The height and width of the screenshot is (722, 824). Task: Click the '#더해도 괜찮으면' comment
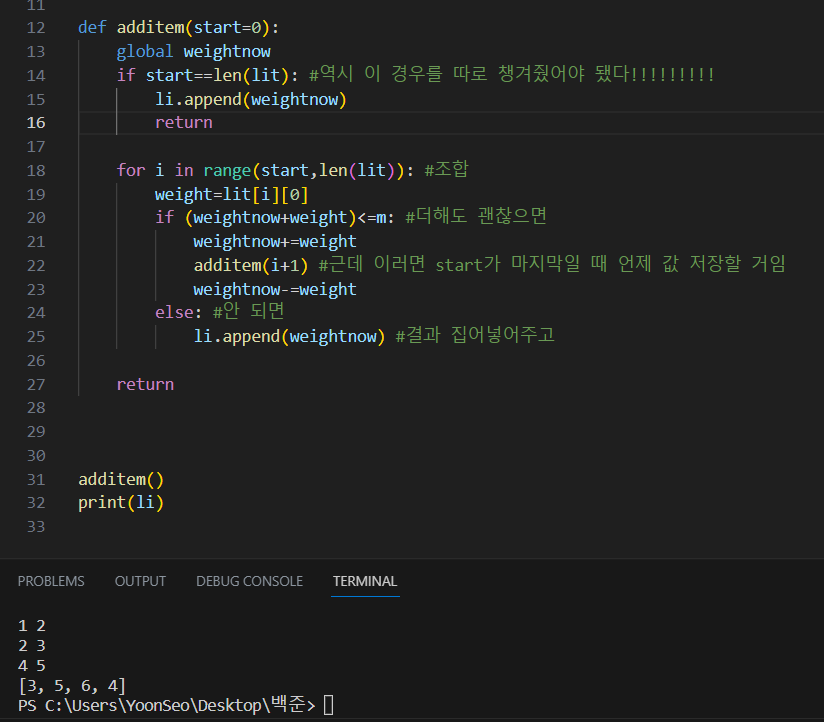coord(476,216)
